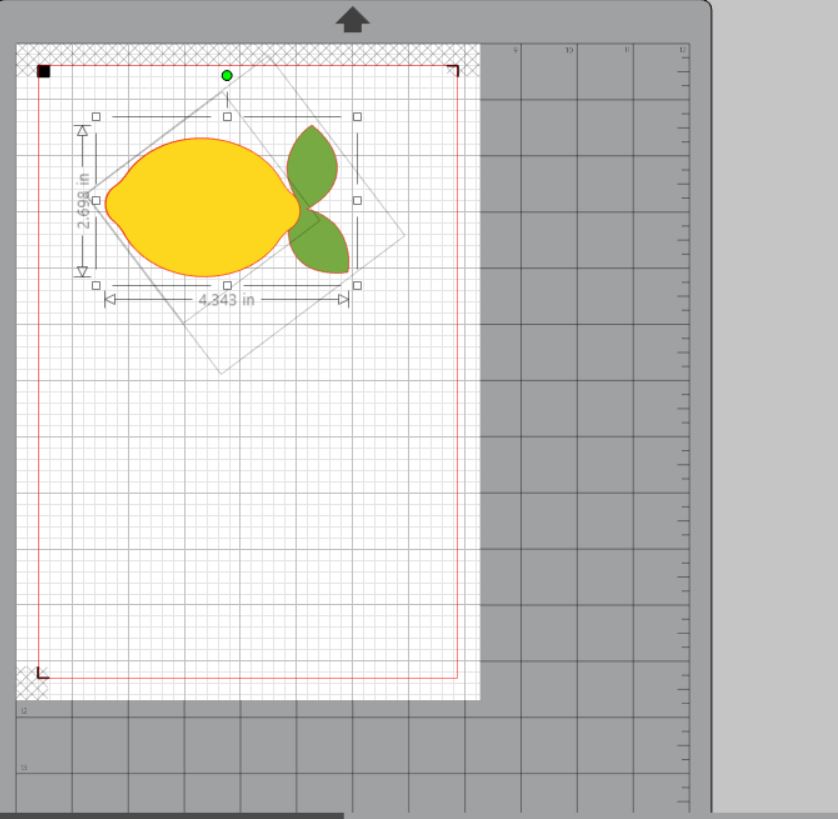838x819 pixels.
Task: Click the green rotation handle above the selection
Action: [227, 76]
